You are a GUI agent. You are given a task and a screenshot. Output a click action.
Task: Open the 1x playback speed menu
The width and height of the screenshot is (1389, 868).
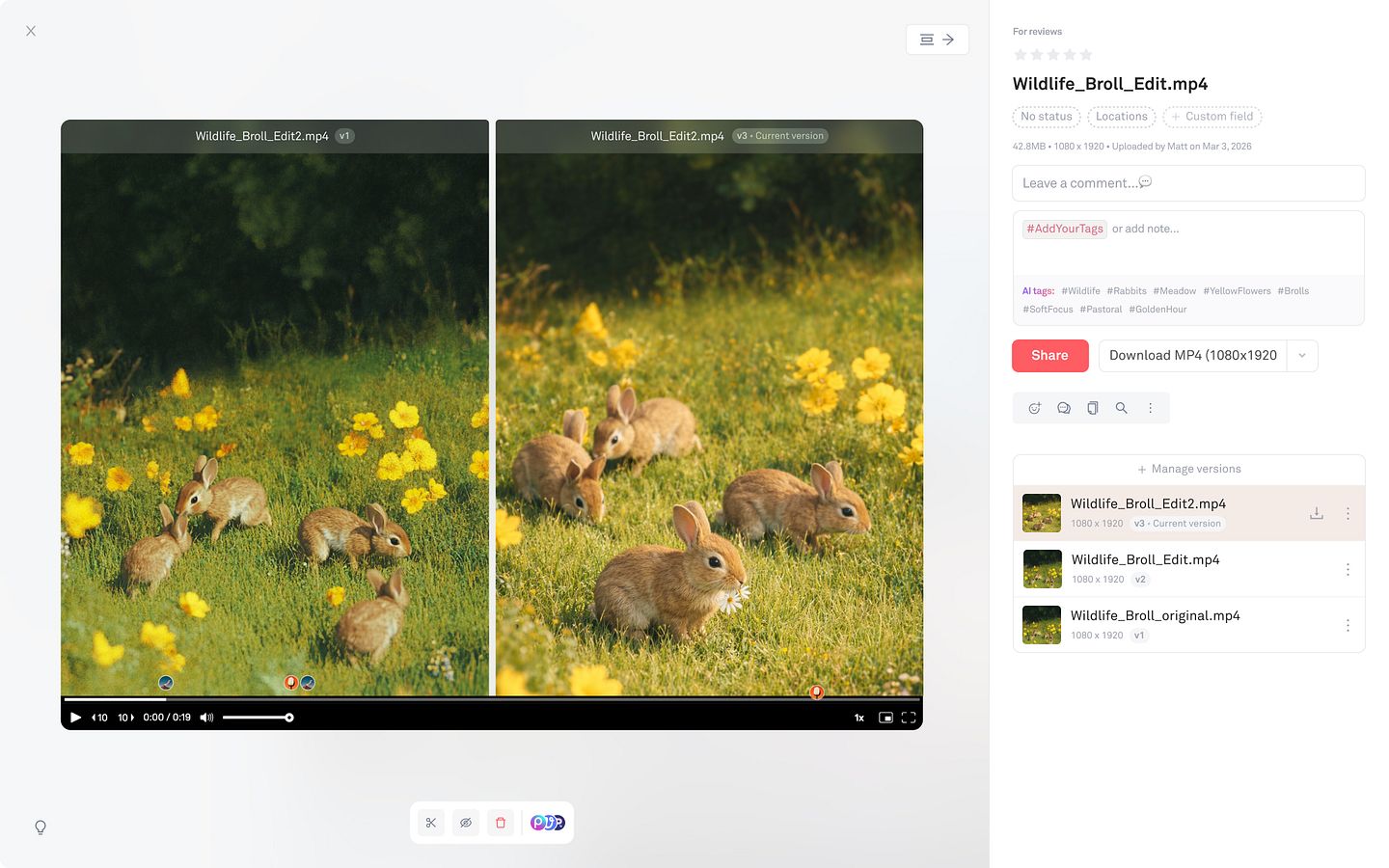point(859,718)
